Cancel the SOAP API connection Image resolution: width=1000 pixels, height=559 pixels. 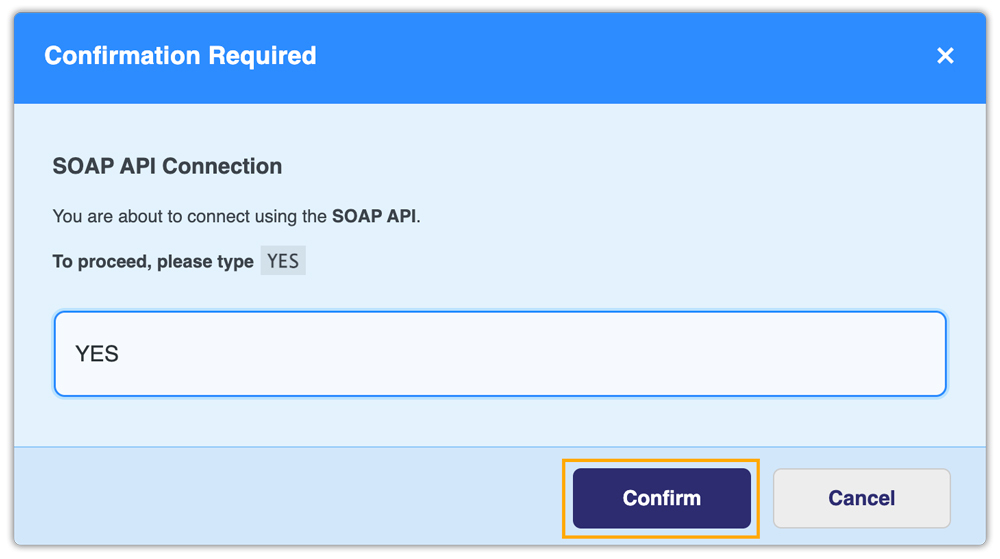[861, 498]
